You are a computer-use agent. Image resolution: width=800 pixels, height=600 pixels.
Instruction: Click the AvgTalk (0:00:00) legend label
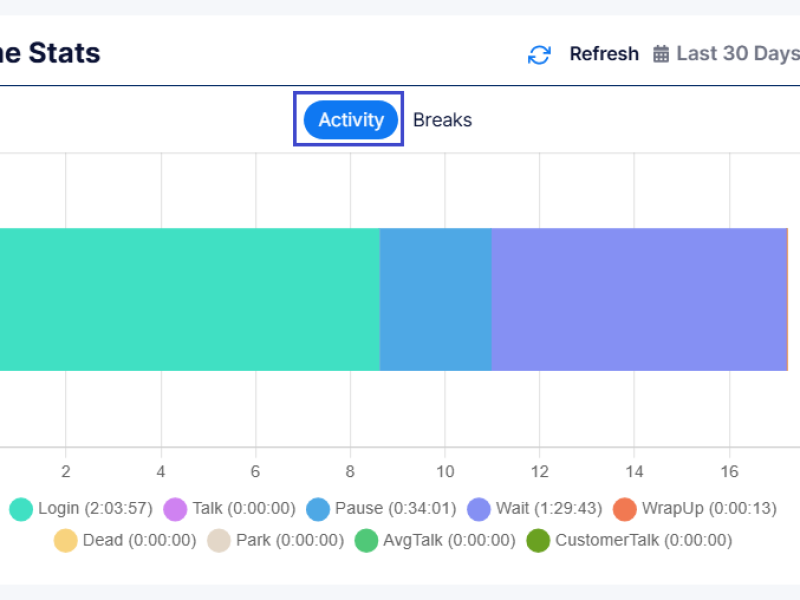(449, 540)
